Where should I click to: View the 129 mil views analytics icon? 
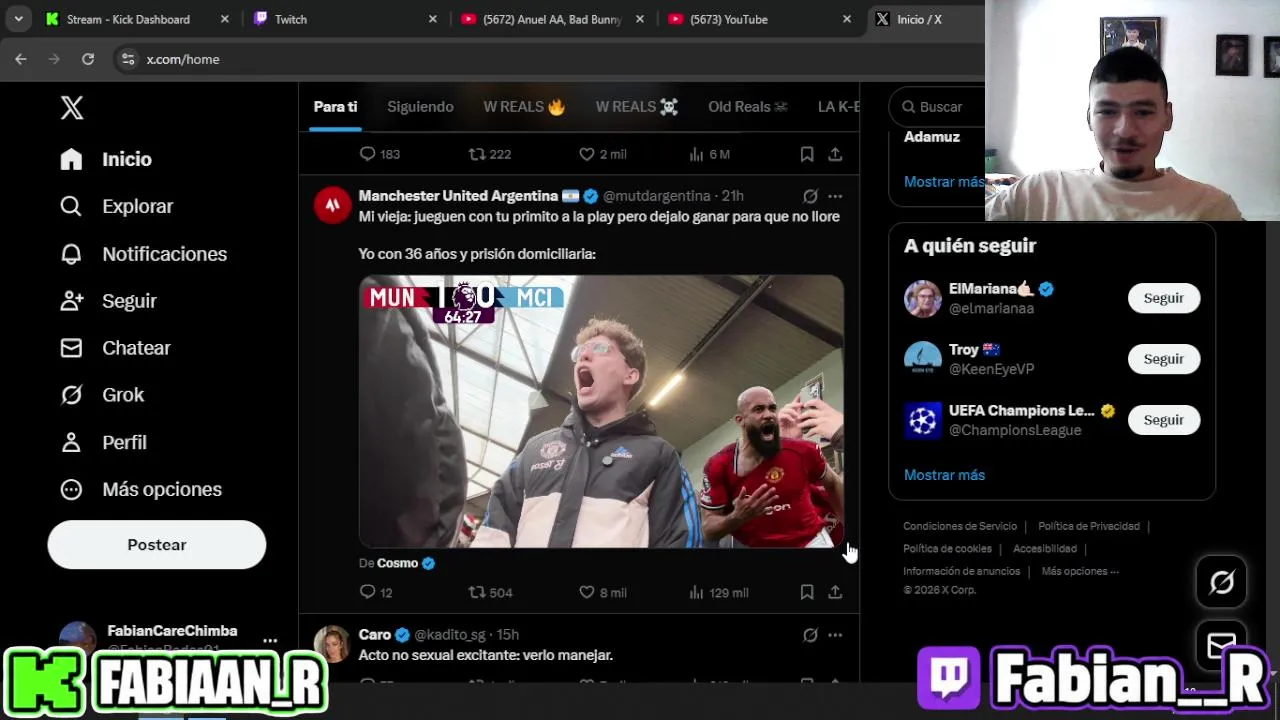click(x=697, y=592)
